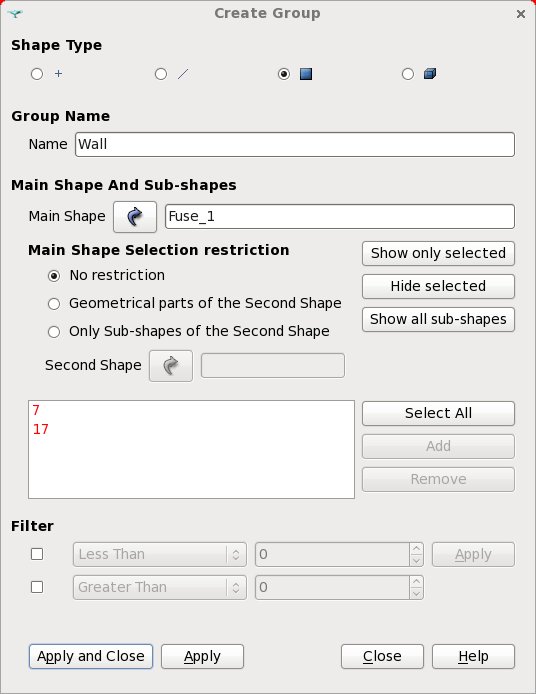Select the face square shape type icon

coord(306,74)
